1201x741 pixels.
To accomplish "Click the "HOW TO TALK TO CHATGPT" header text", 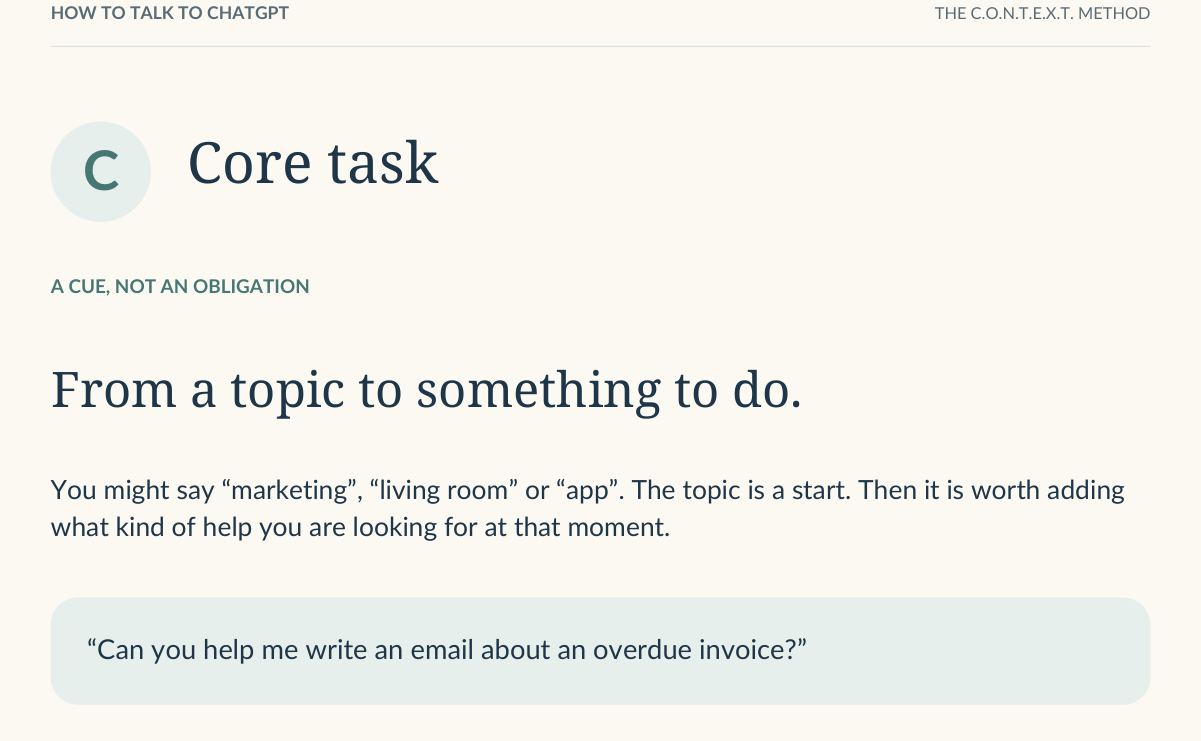I will click(170, 14).
